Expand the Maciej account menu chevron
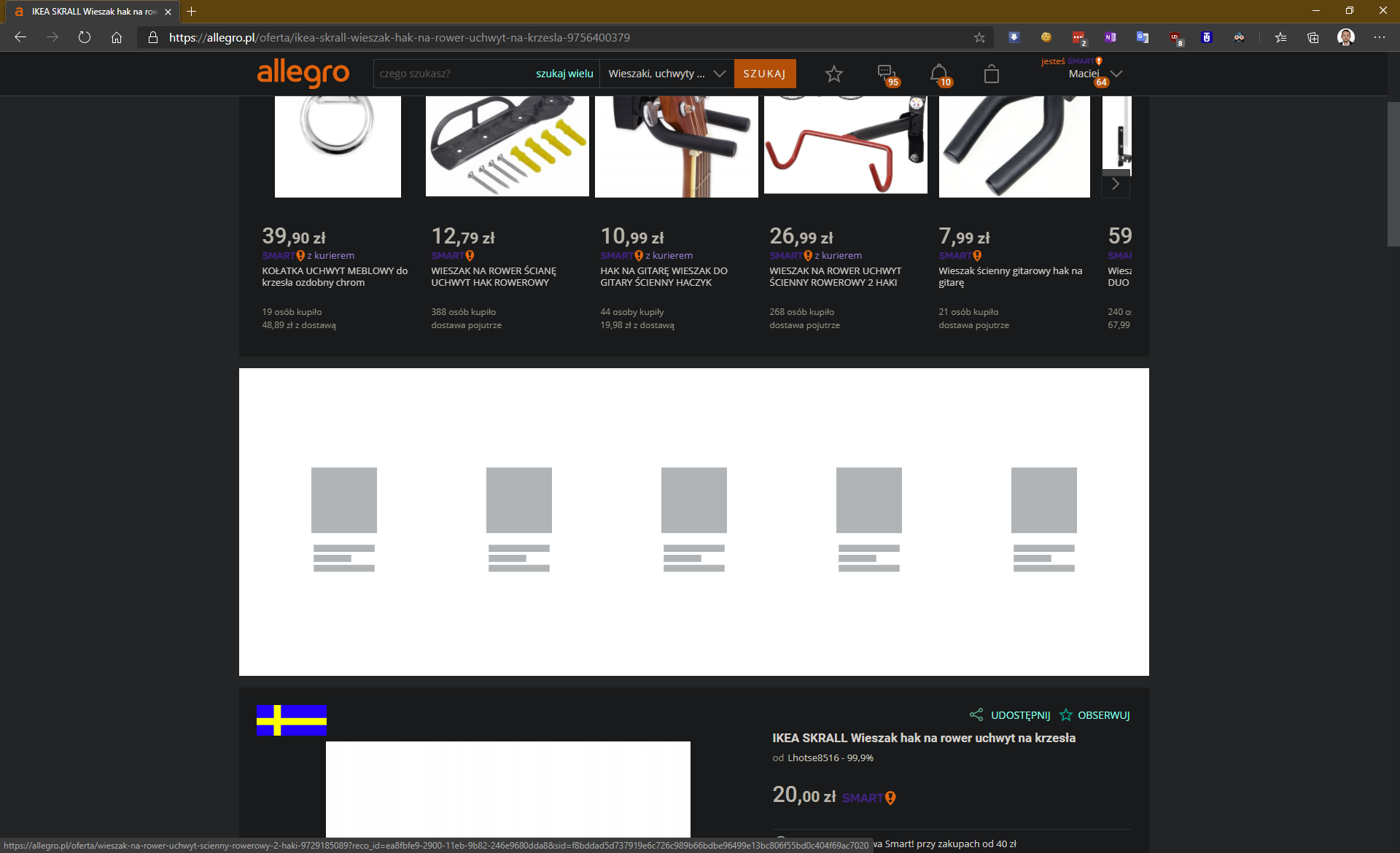The width and height of the screenshot is (1400, 853). 1116,74
